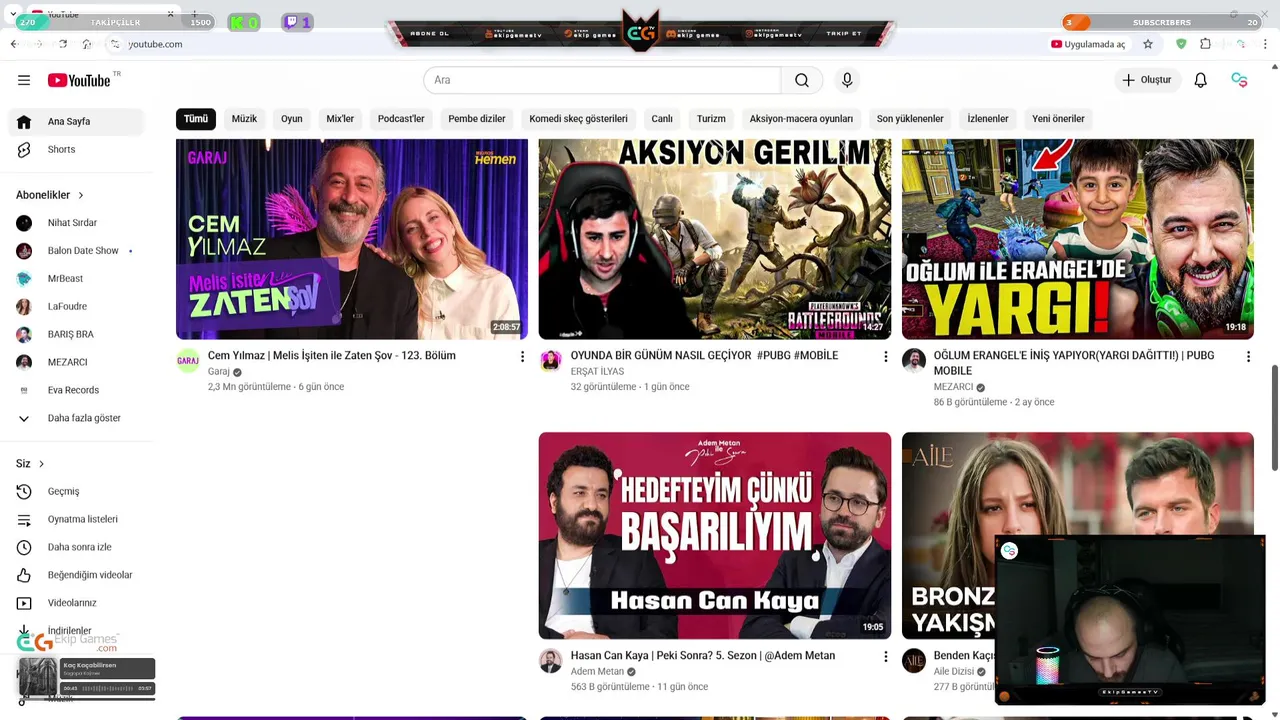Image resolution: width=1280 pixels, height=720 pixels.
Task: Open the PUBG Aksiyon Gerilim thumbnail
Action: coord(715,239)
